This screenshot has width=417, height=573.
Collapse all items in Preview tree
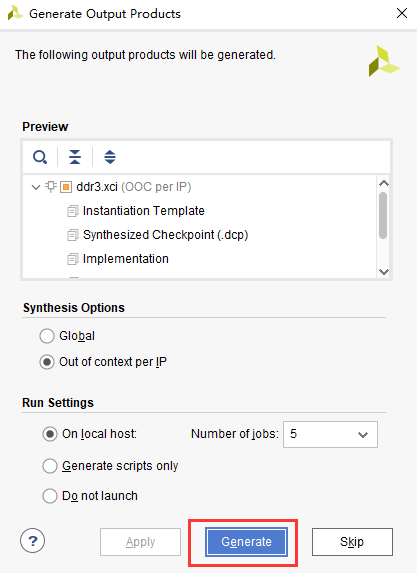click(75, 157)
